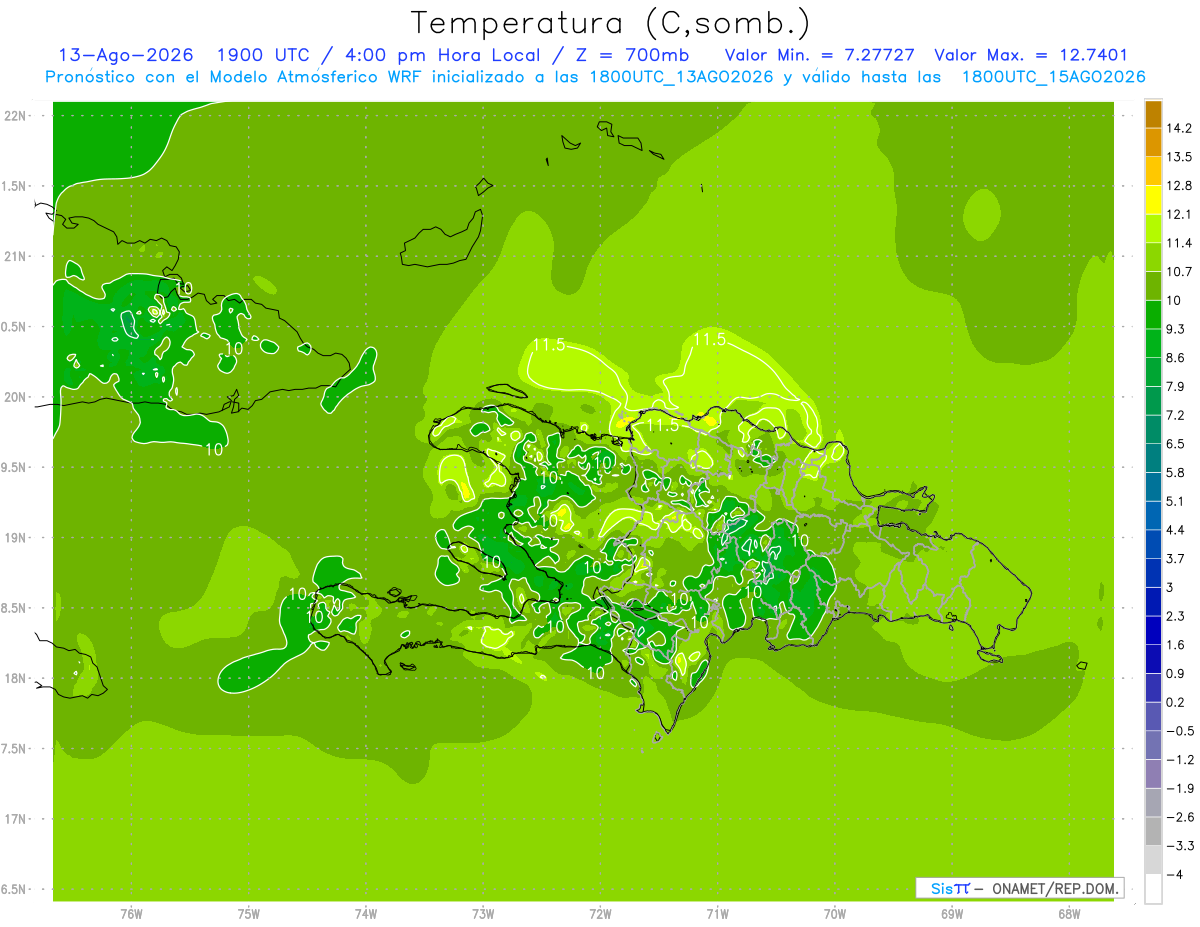
Task: Click the '11.4' color bar label
Action: pos(1179,243)
